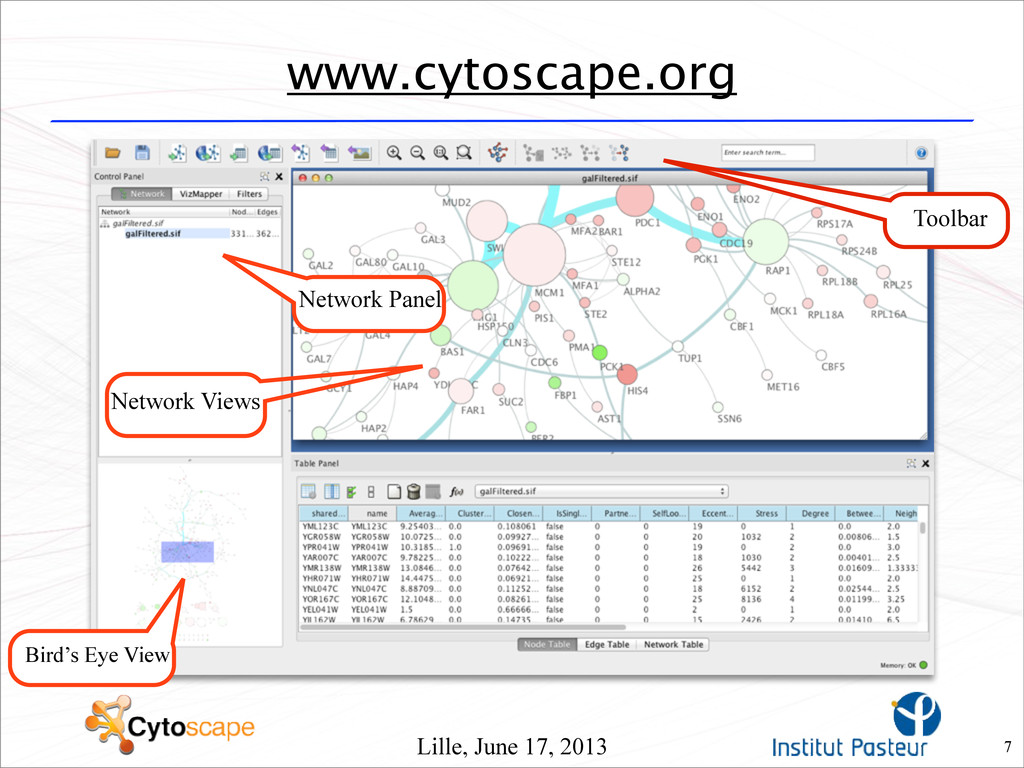1024x768 pixels.
Task: Zoom out with the minus magnifier
Action: [417, 153]
